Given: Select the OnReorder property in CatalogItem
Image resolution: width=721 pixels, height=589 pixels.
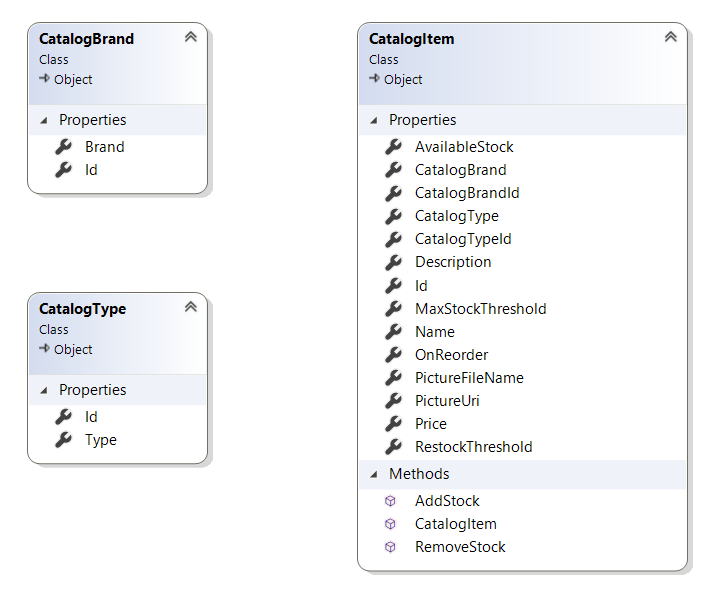Looking at the screenshot, I should tap(451, 354).
